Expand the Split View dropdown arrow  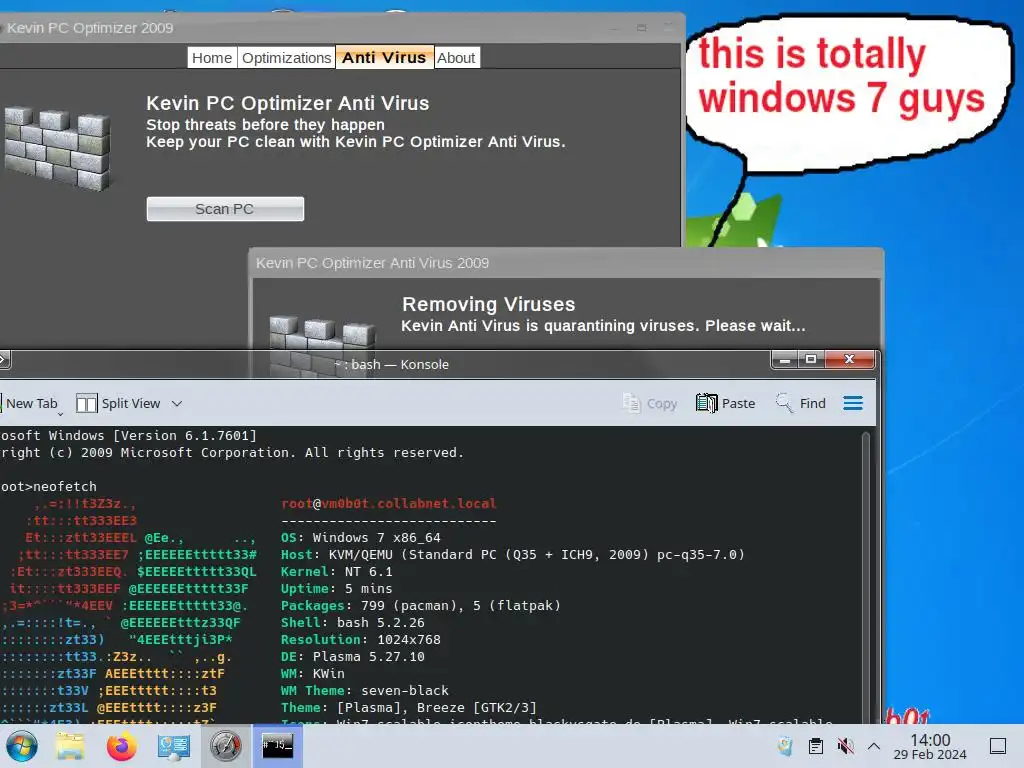tap(176, 404)
